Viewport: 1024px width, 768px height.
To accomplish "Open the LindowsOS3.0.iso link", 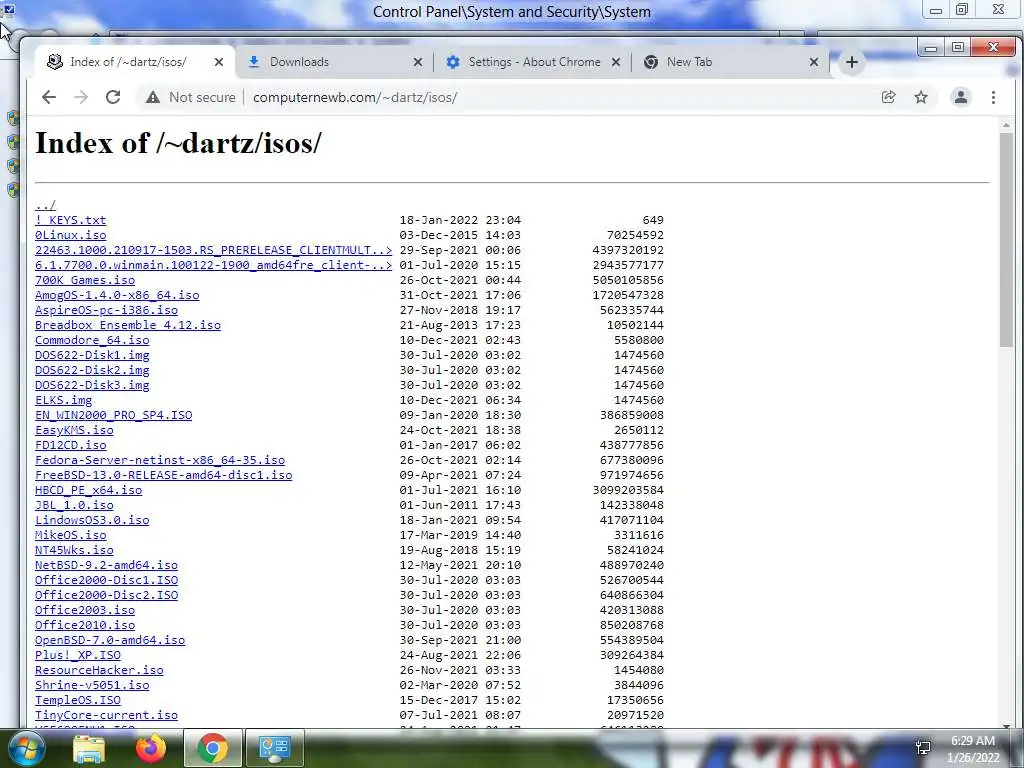I will point(92,520).
